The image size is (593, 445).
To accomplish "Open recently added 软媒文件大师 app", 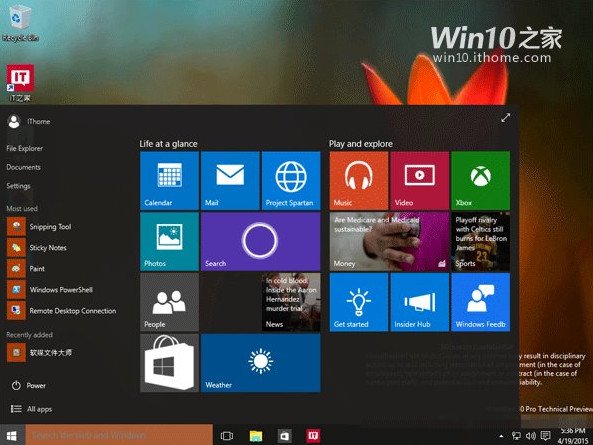I will [40, 352].
